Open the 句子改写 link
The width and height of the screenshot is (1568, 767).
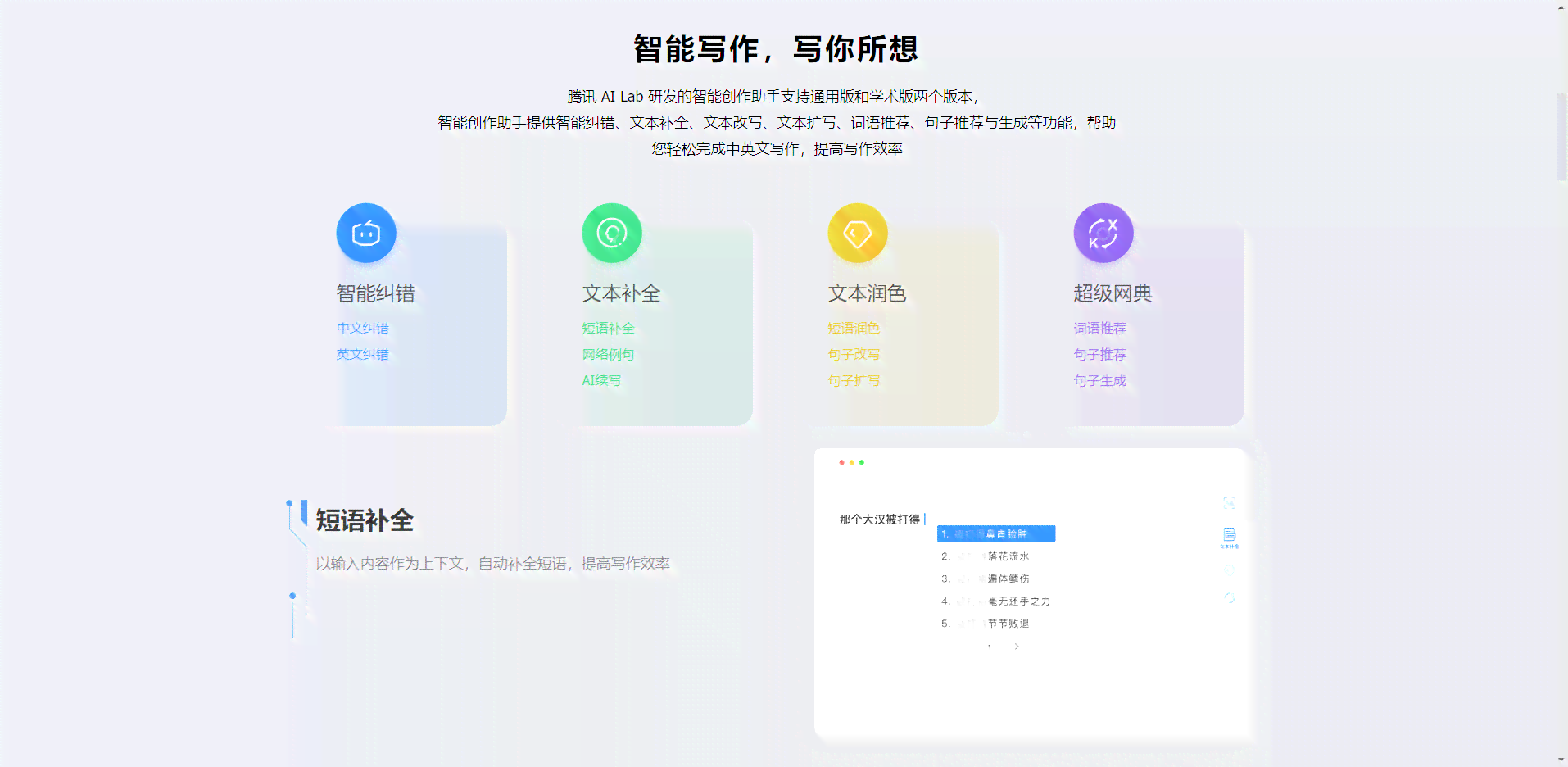[x=854, y=354]
